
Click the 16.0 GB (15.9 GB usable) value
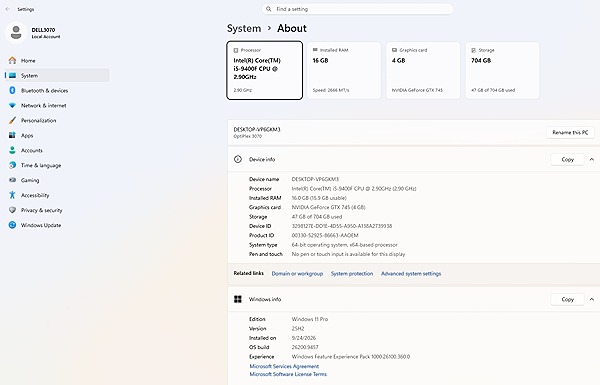319,198
